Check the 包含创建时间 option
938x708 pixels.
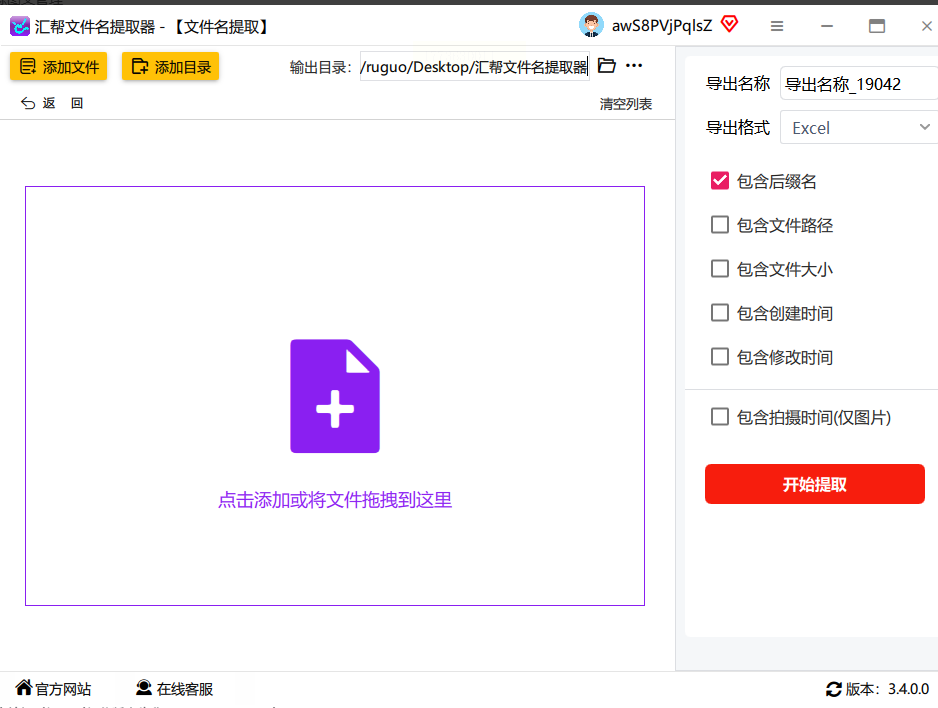pos(719,313)
